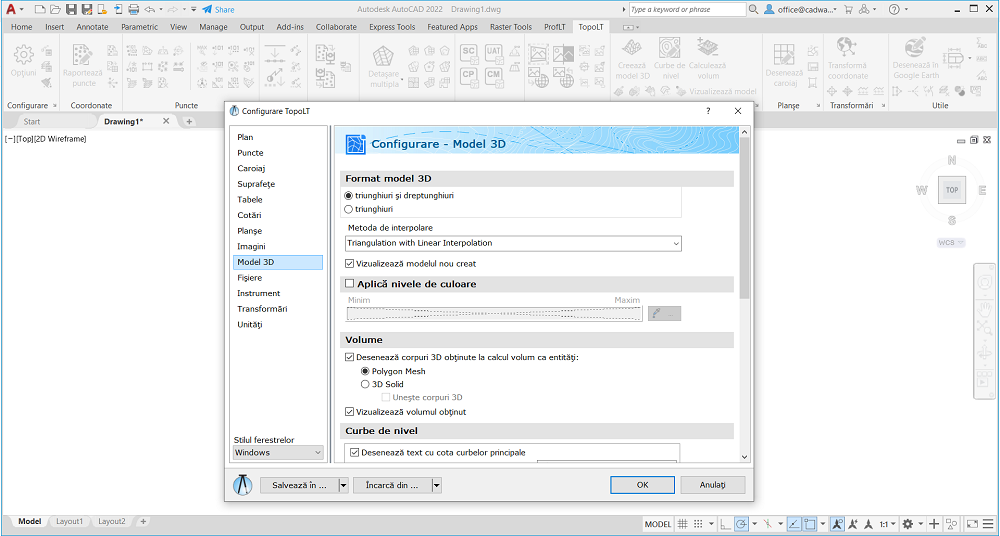
Task: Select the 'triunghiuri' radio option
Action: point(348,209)
